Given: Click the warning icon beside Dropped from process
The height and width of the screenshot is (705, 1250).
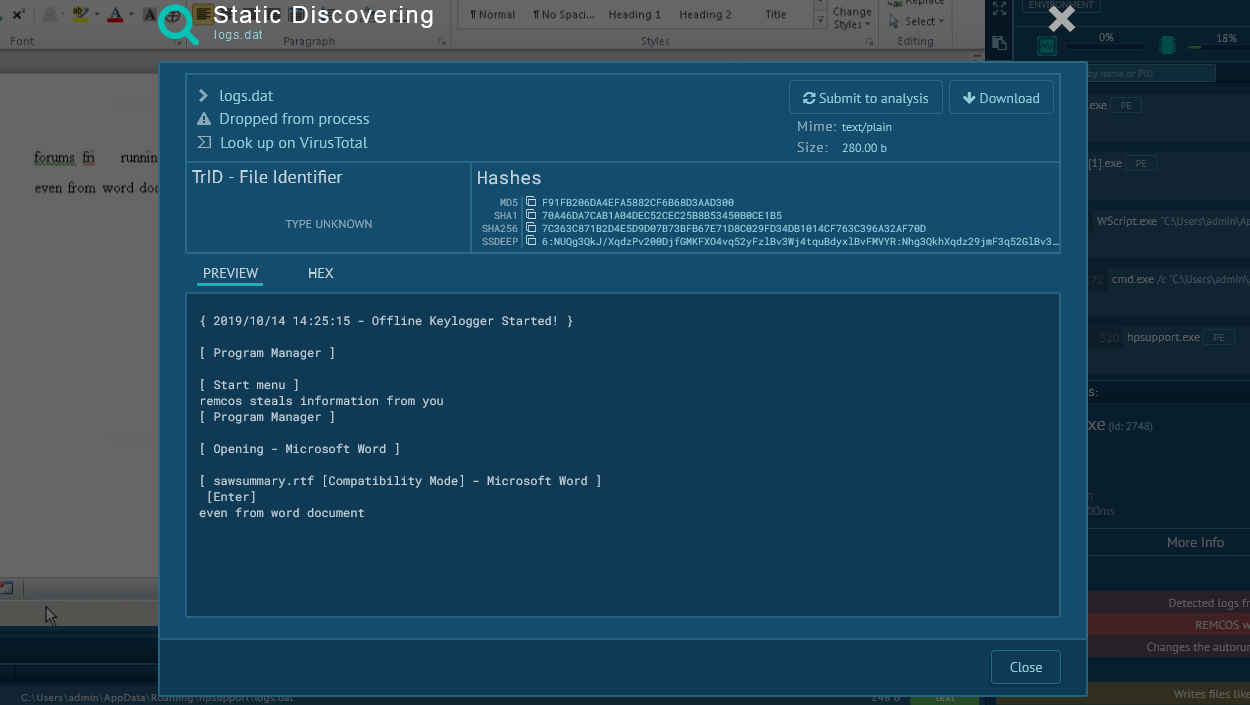Looking at the screenshot, I should tap(204, 119).
